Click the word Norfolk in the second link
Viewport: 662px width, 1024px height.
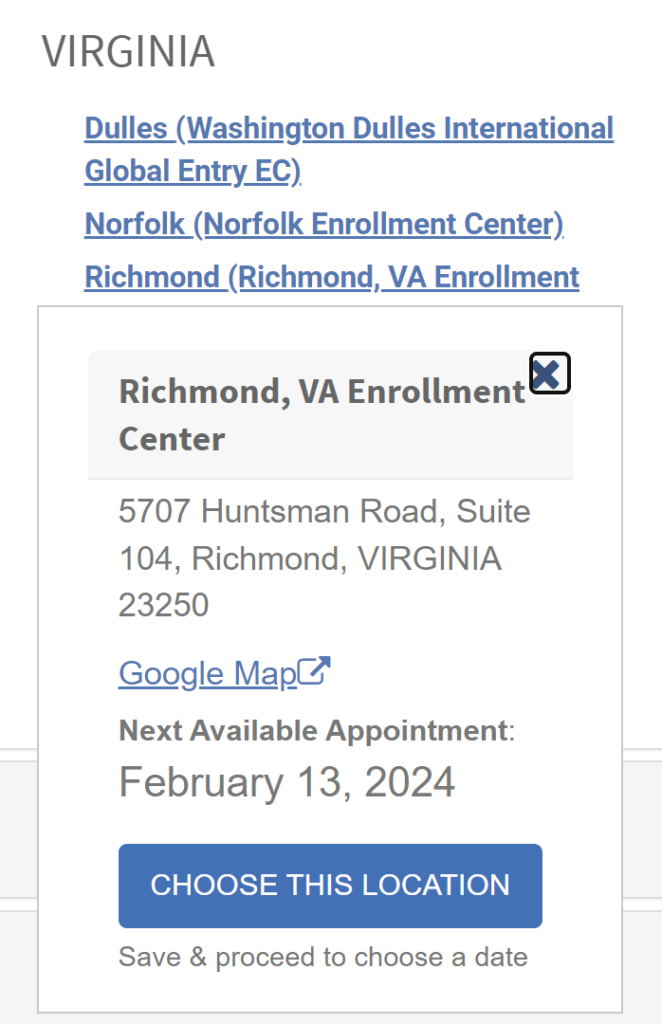(134, 224)
